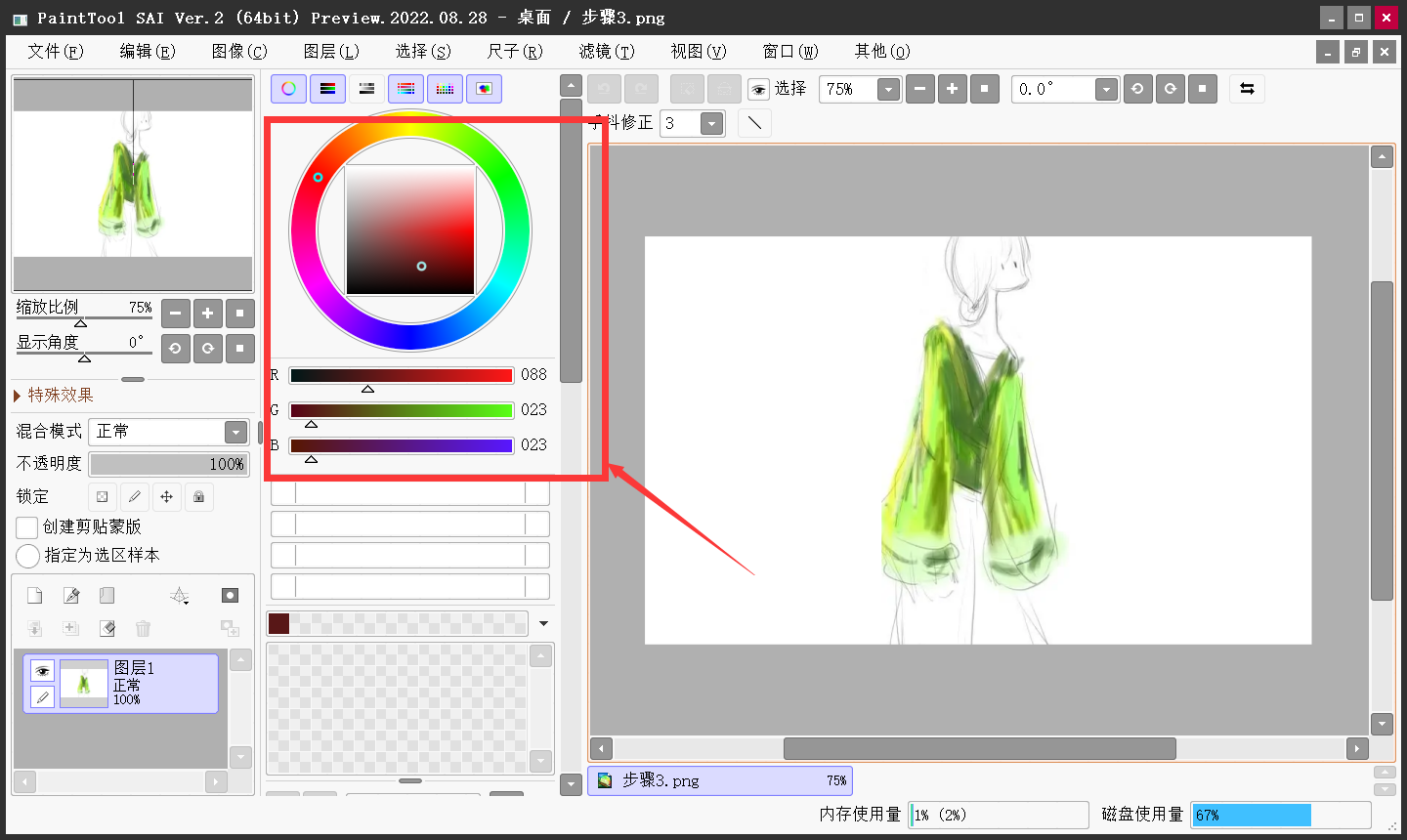Image resolution: width=1407 pixels, height=840 pixels.
Task: Toggle the gray-scale slider panel button
Action: click(x=366, y=89)
